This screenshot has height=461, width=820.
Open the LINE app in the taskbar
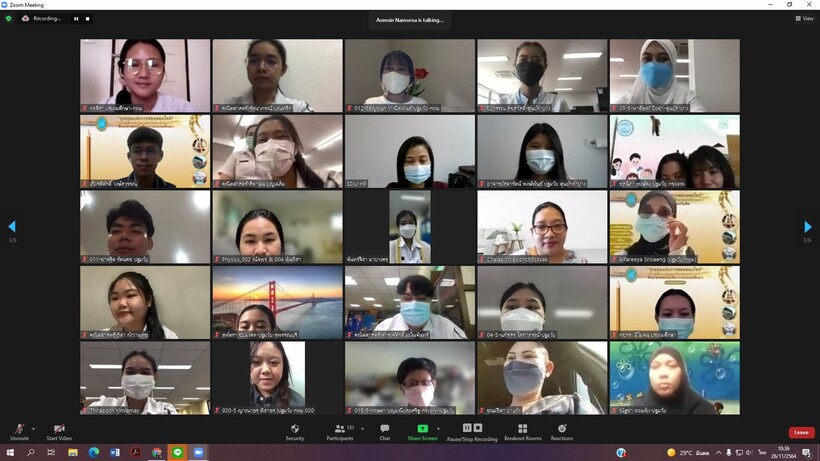coord(177,453)
